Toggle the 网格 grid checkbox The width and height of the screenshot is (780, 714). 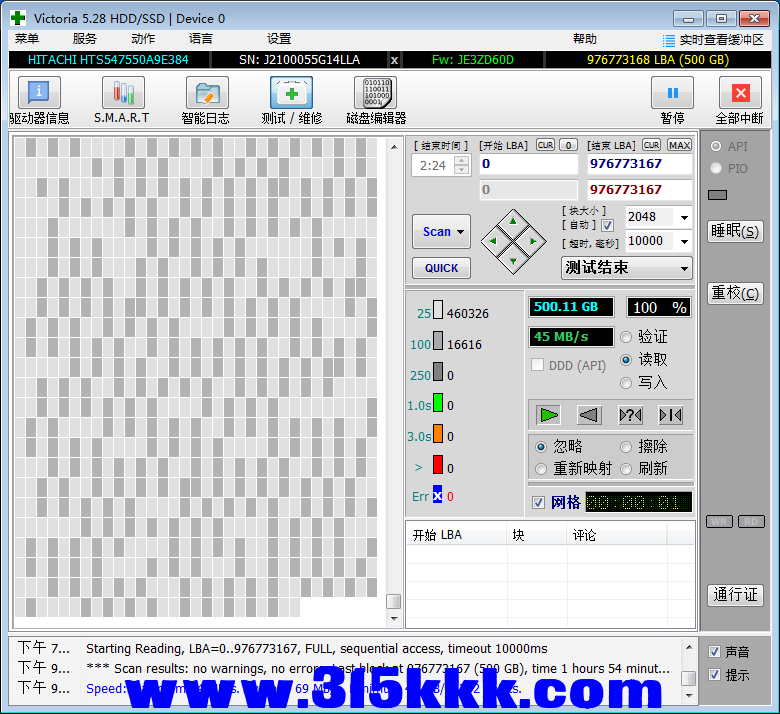pyautogui.click(x=539, y=502)
